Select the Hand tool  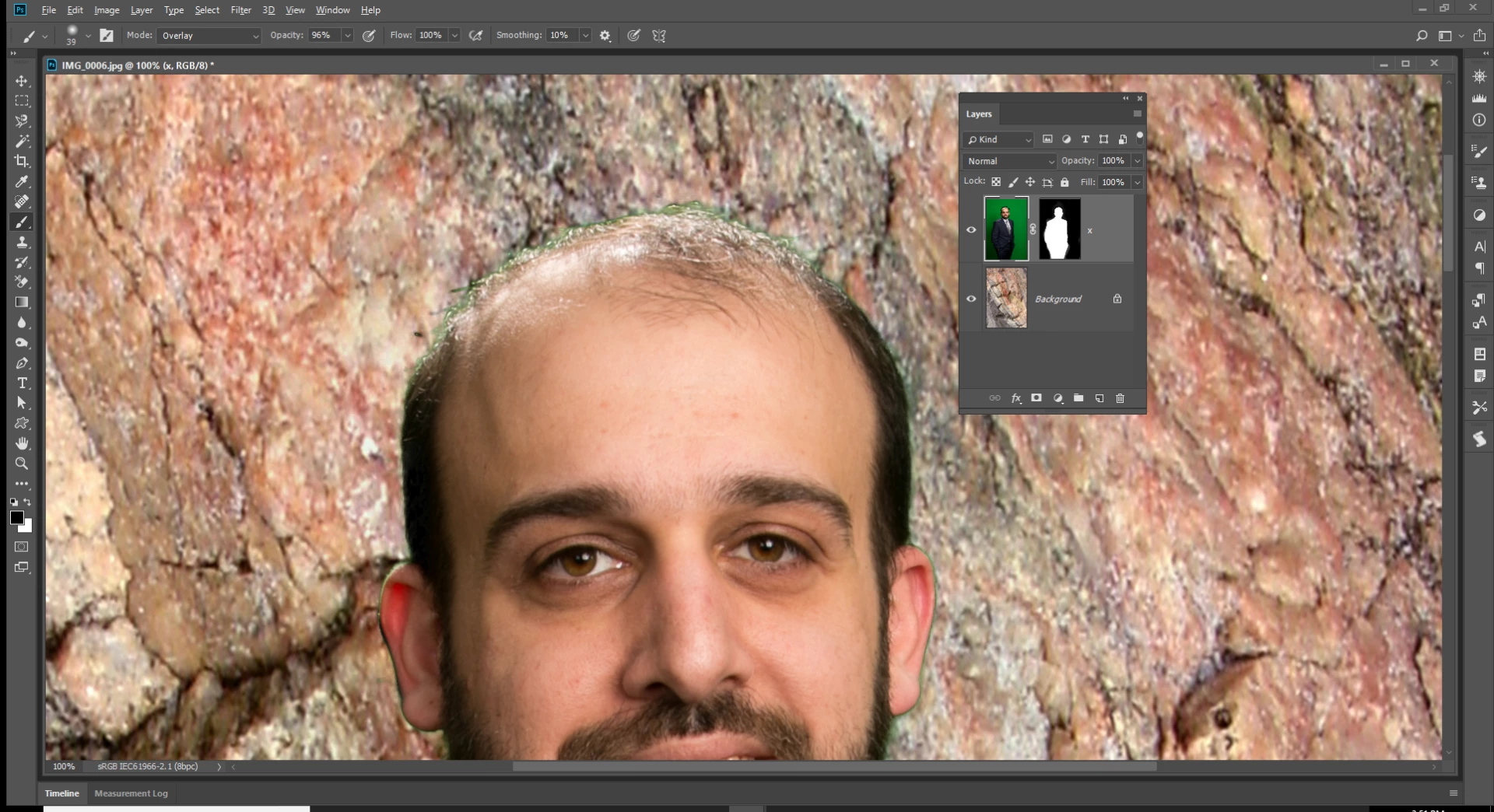pyautogui.click(x=22, y=443)
